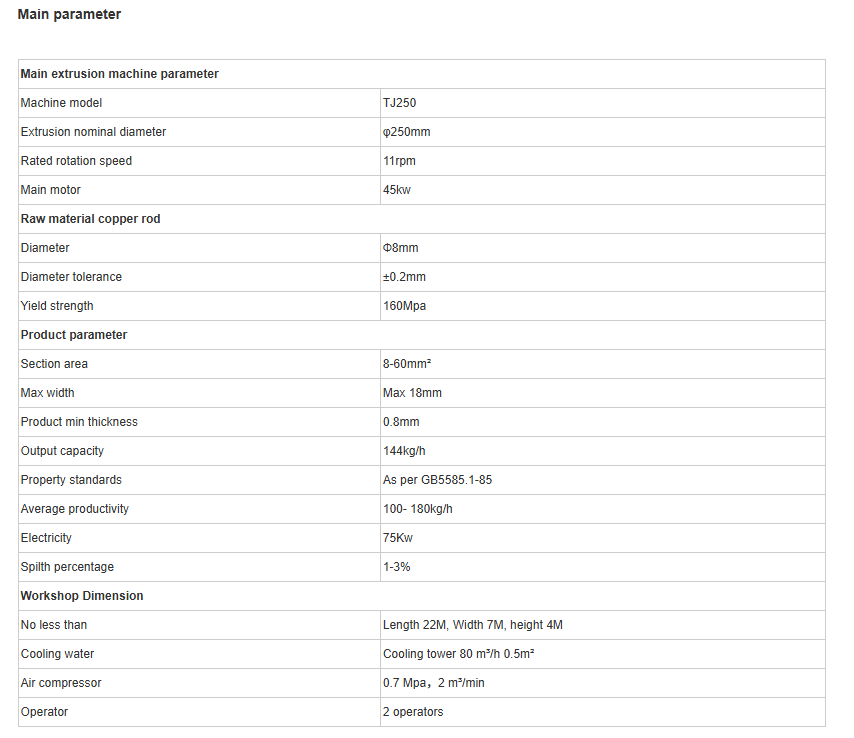Click the Main motor 45kw value
Screen dimensions: 854x738
point(396,190)
